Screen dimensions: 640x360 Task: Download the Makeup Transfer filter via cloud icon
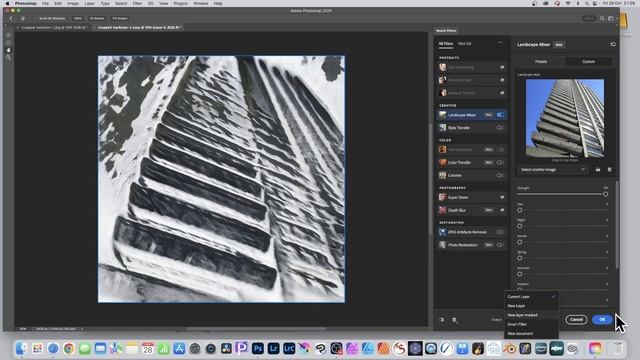(502, 93)
